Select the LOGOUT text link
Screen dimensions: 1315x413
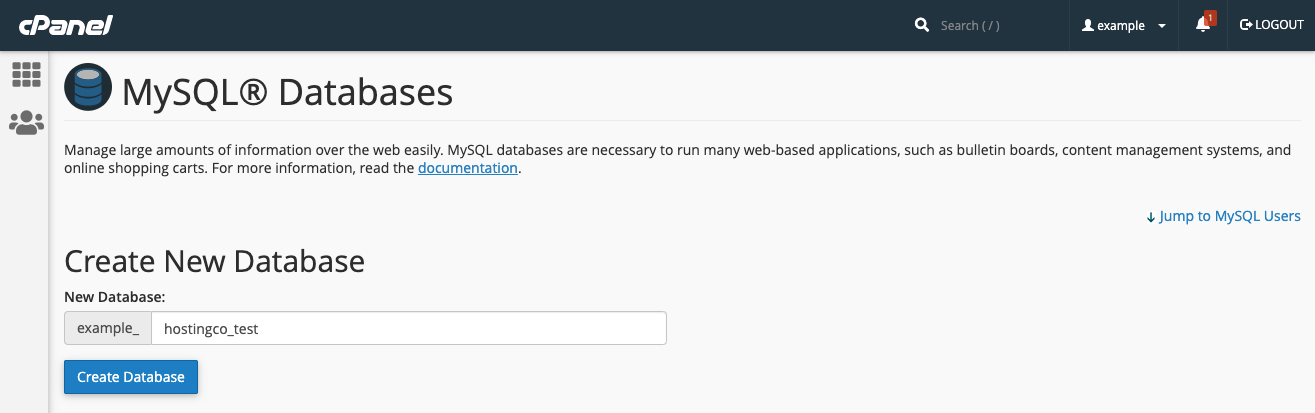pyautogui.click(x=1279, y=25)
